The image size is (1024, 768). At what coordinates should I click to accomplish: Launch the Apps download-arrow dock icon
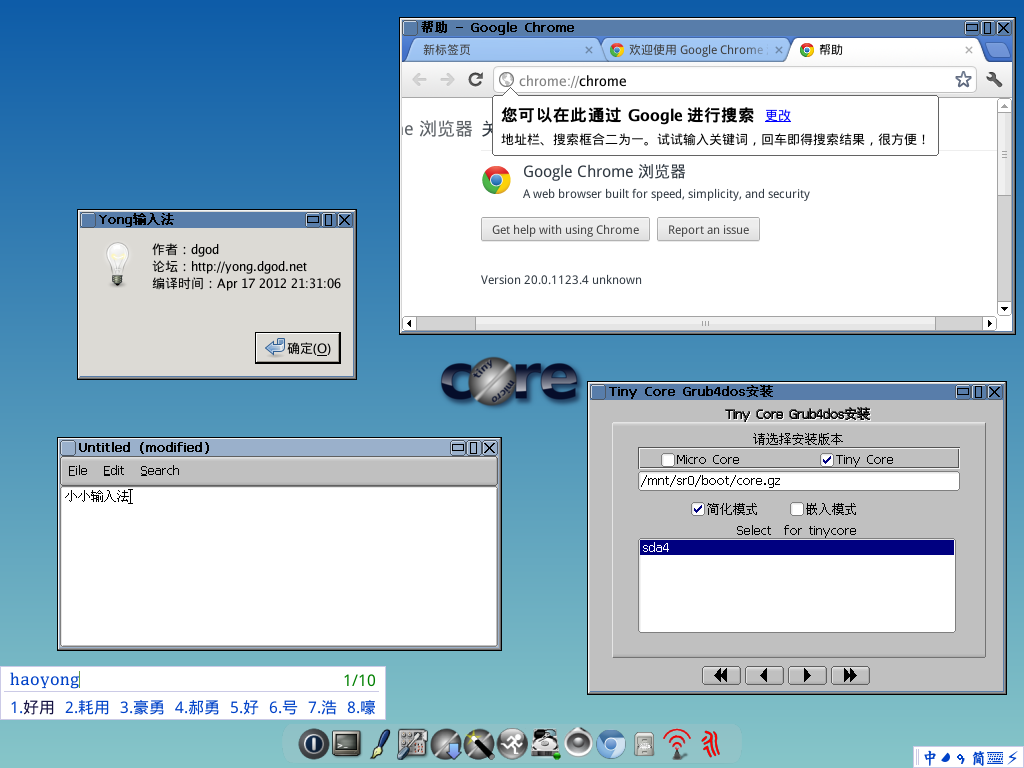[446, 744]
